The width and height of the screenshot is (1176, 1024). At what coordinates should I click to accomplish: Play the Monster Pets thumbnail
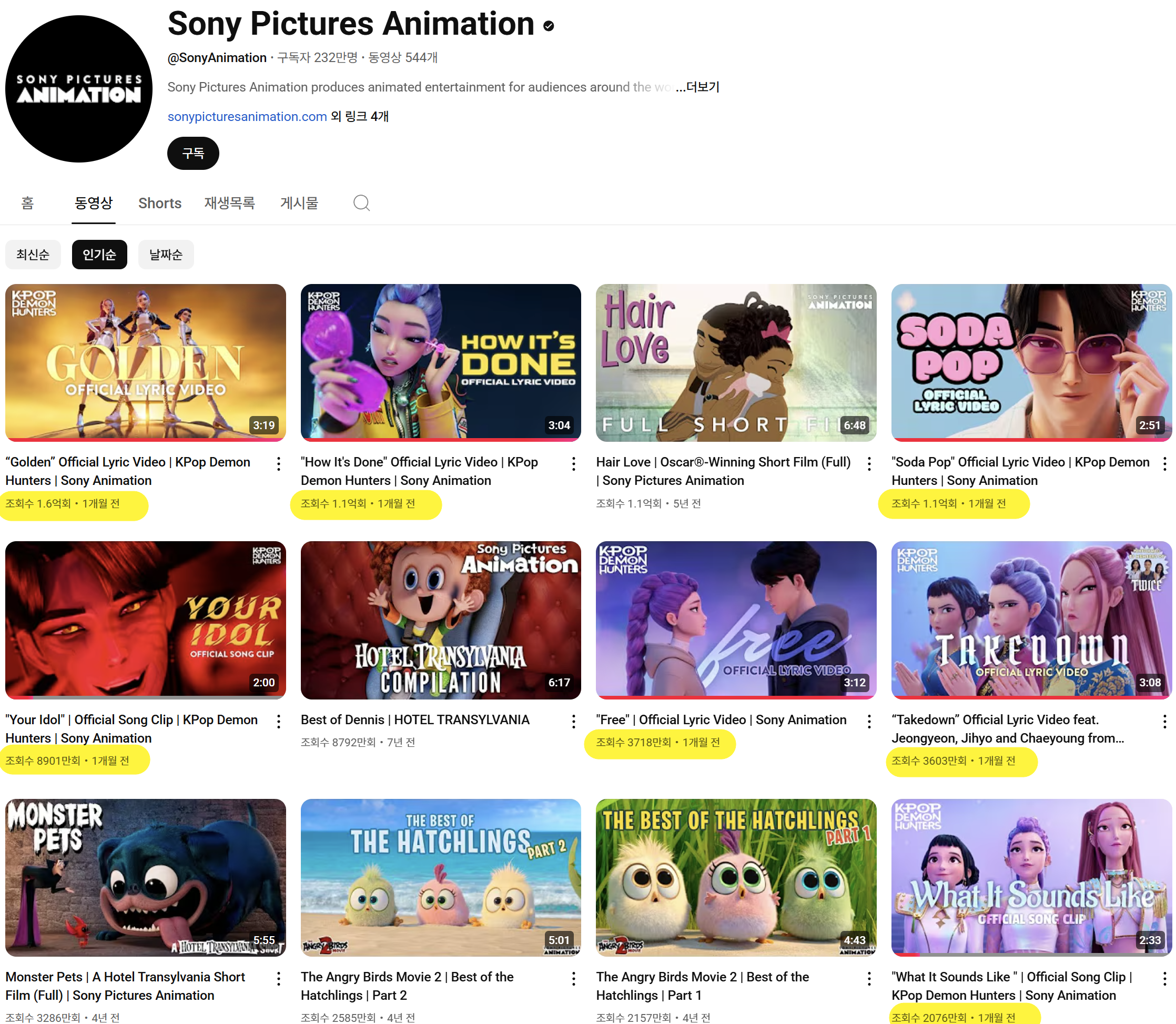(x=146, y=878)
